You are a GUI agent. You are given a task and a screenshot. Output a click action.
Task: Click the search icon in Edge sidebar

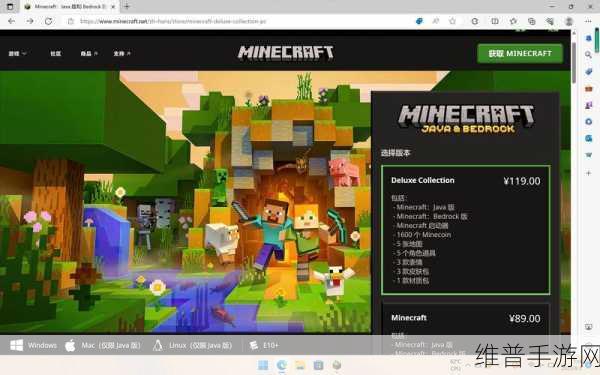[x=589, y=55]
